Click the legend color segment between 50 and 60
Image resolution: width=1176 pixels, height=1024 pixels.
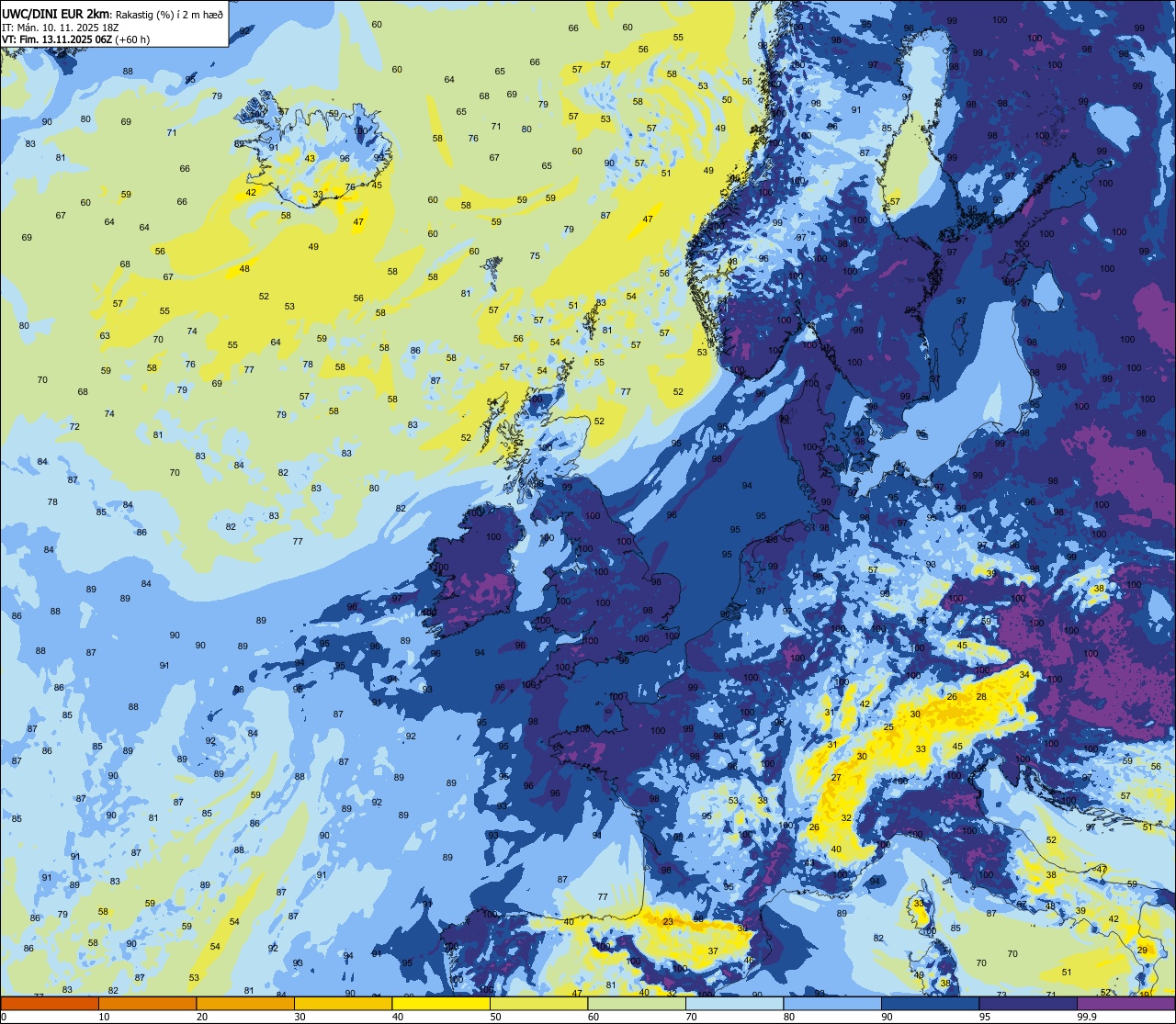pos(538,1003)
